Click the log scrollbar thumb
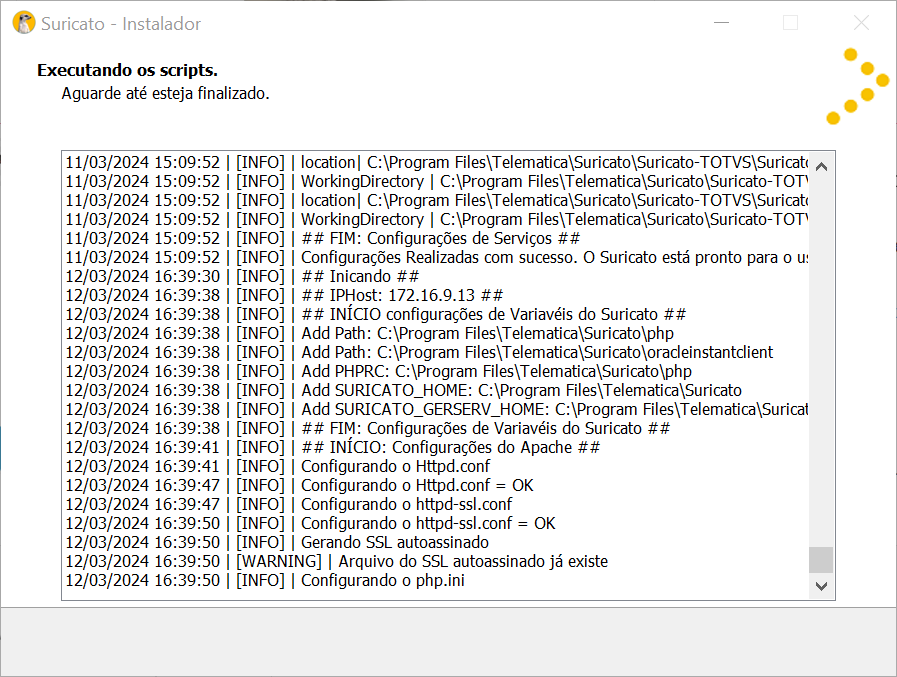The width and height of the screenshot is (897, 677). [x=821, y=560]
